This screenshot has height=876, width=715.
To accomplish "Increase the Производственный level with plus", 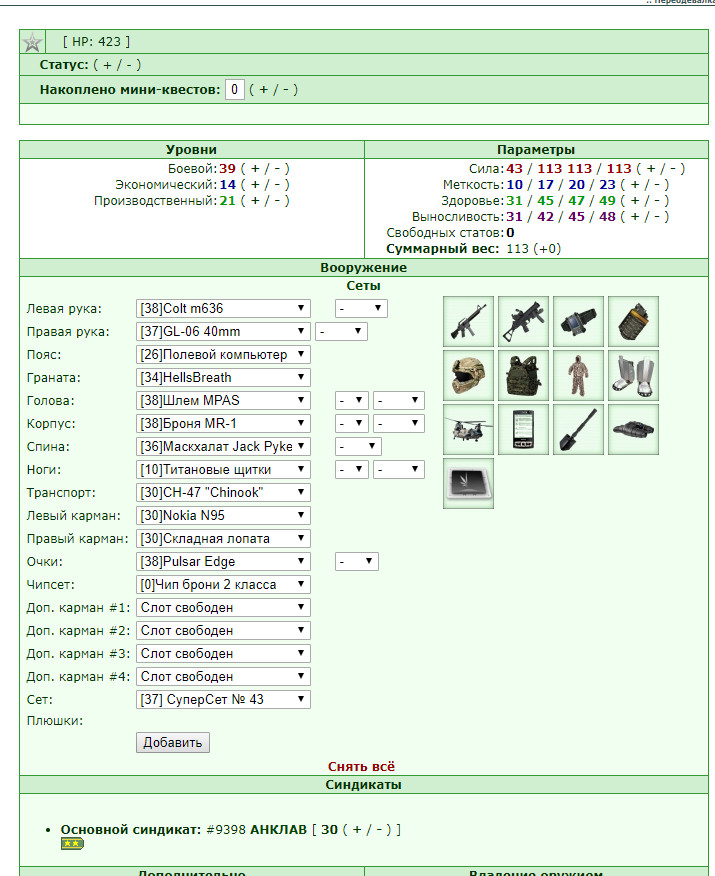I will click(x=255, y=201).
